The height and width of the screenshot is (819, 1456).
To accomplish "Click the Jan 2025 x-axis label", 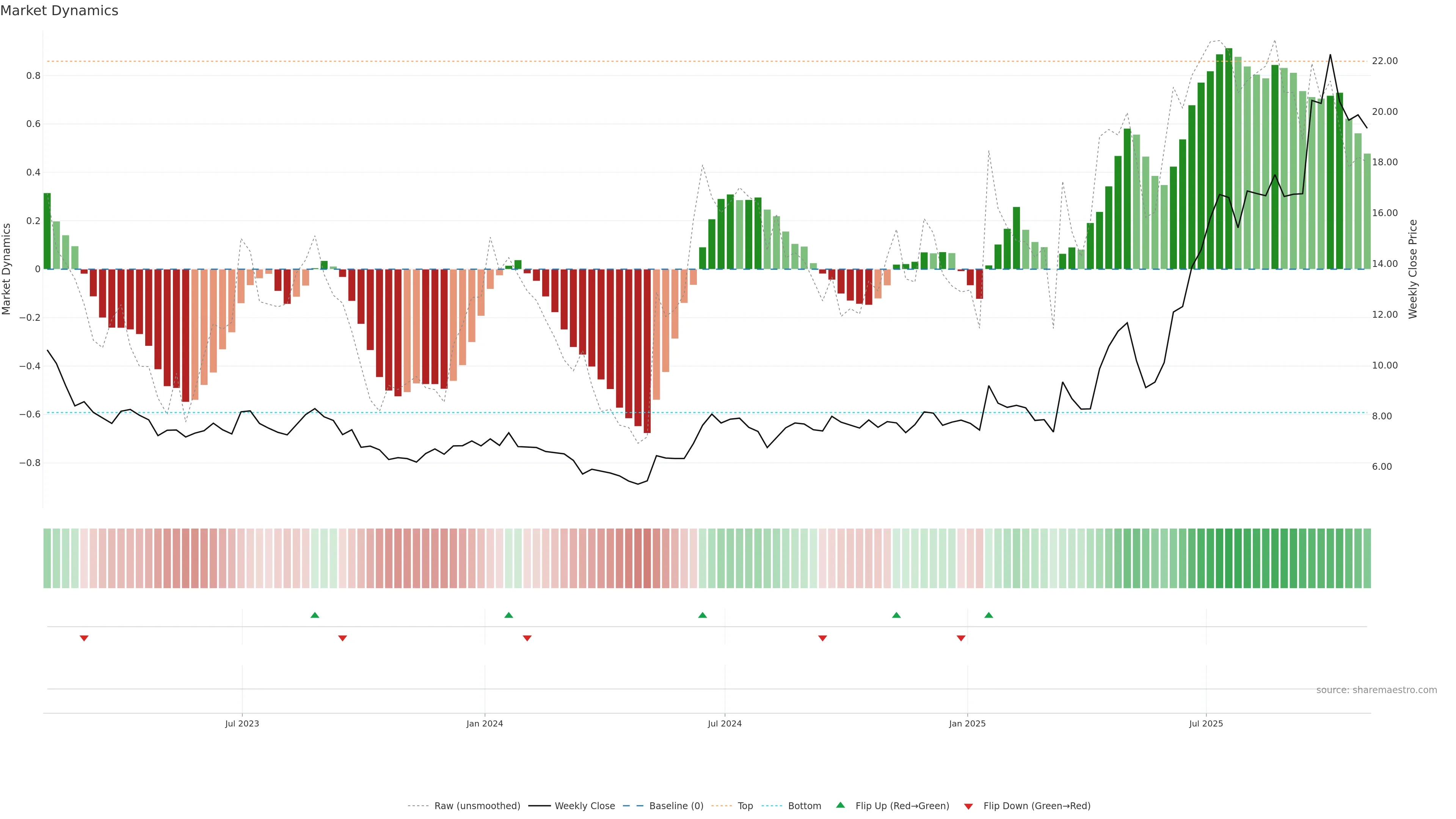I will pos(967,723).
